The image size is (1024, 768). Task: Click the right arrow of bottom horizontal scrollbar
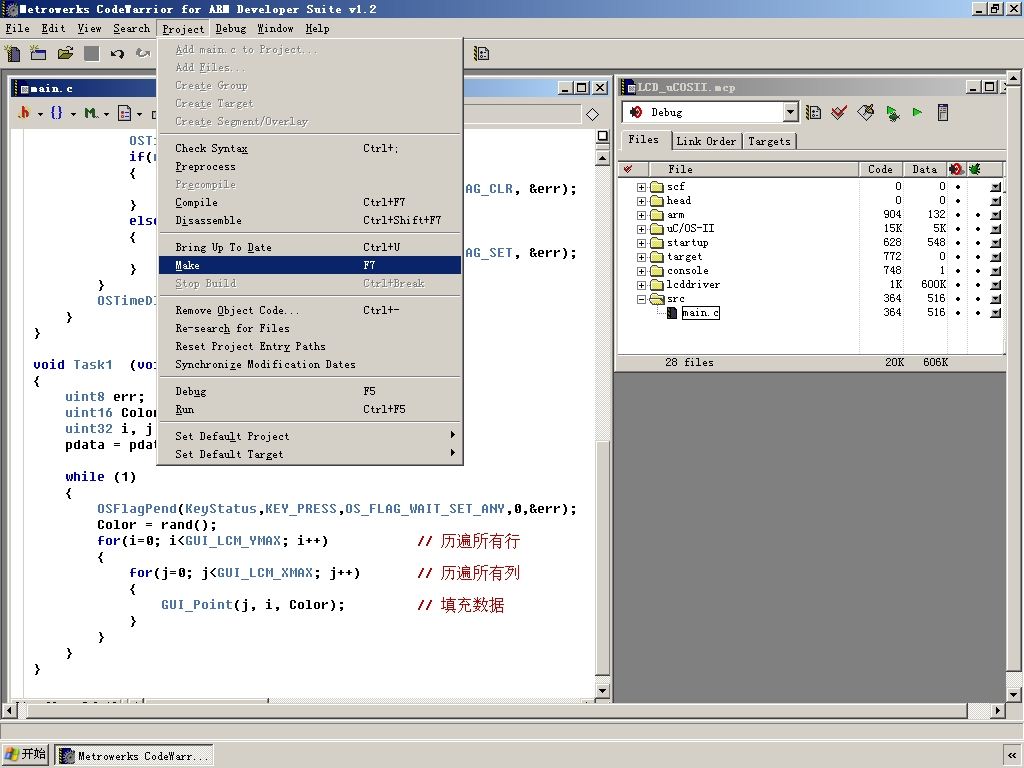pyautogui.click(x=997, y=711)
